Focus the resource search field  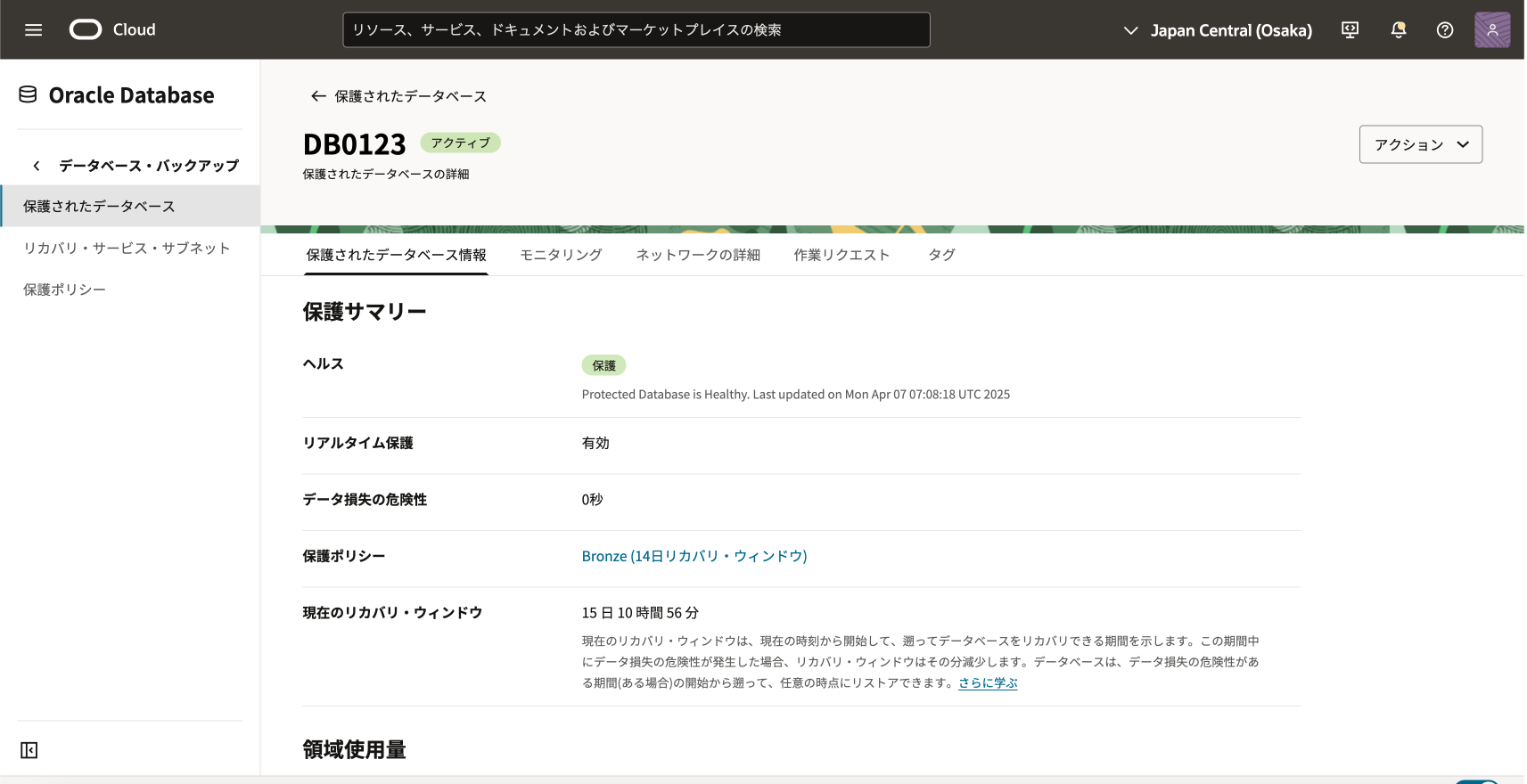636,30
